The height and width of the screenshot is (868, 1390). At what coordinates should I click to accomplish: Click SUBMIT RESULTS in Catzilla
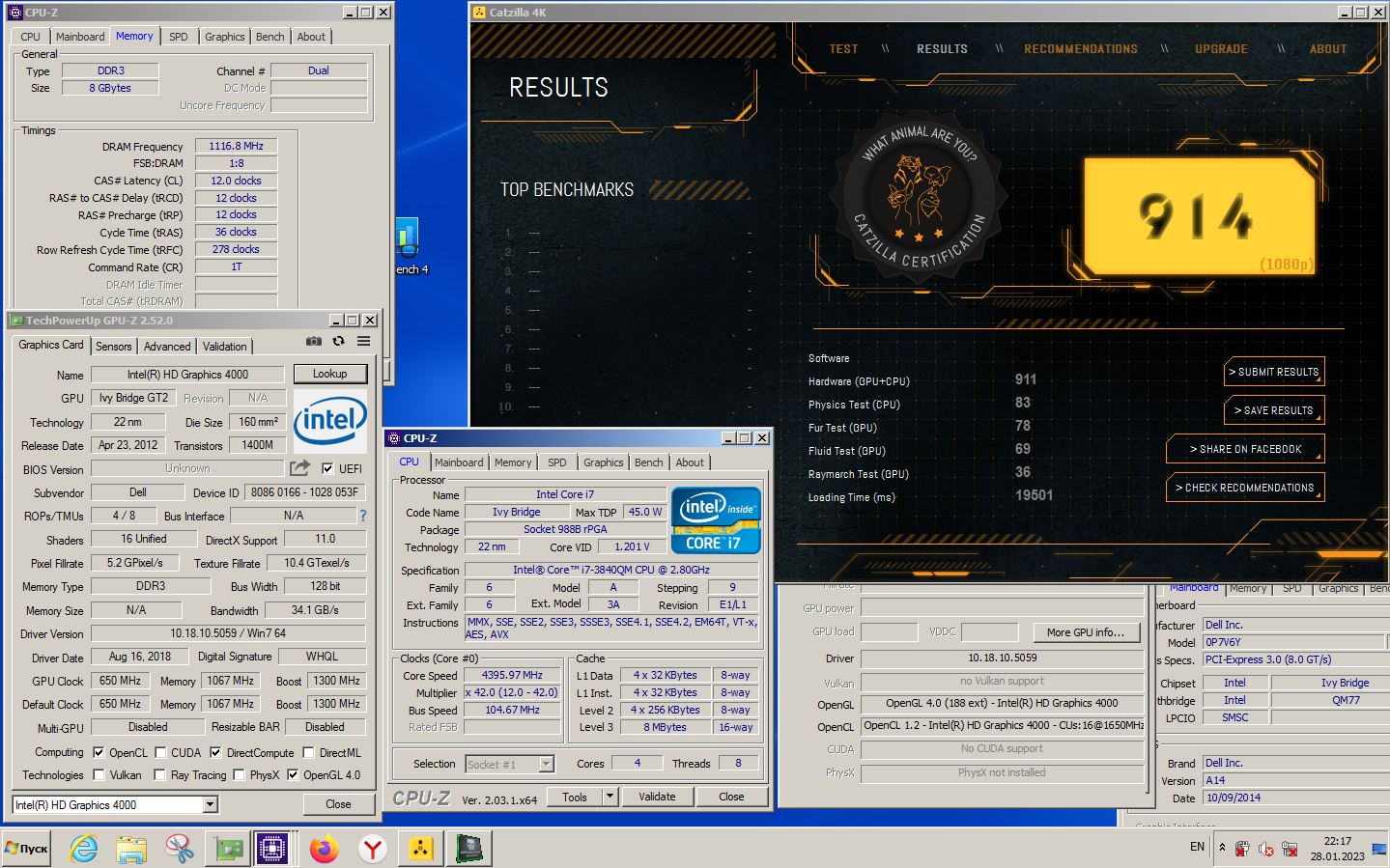coord(1273,372)
